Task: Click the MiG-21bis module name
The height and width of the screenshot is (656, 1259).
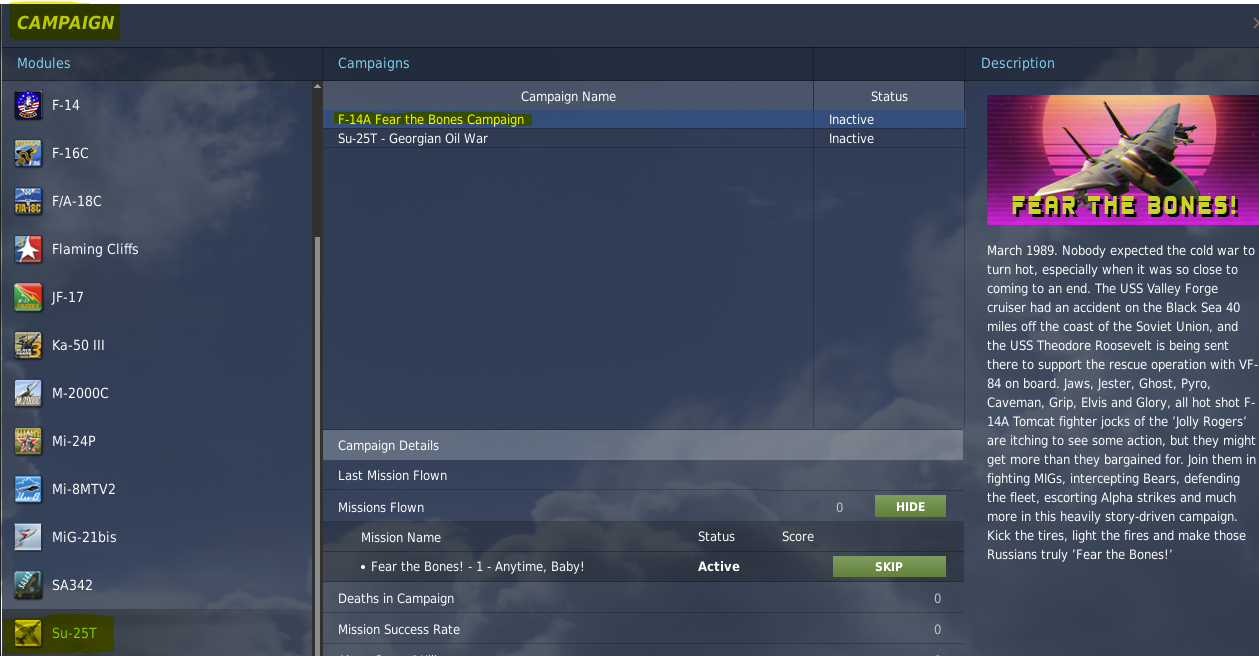Action: click(x=84, y=537)
